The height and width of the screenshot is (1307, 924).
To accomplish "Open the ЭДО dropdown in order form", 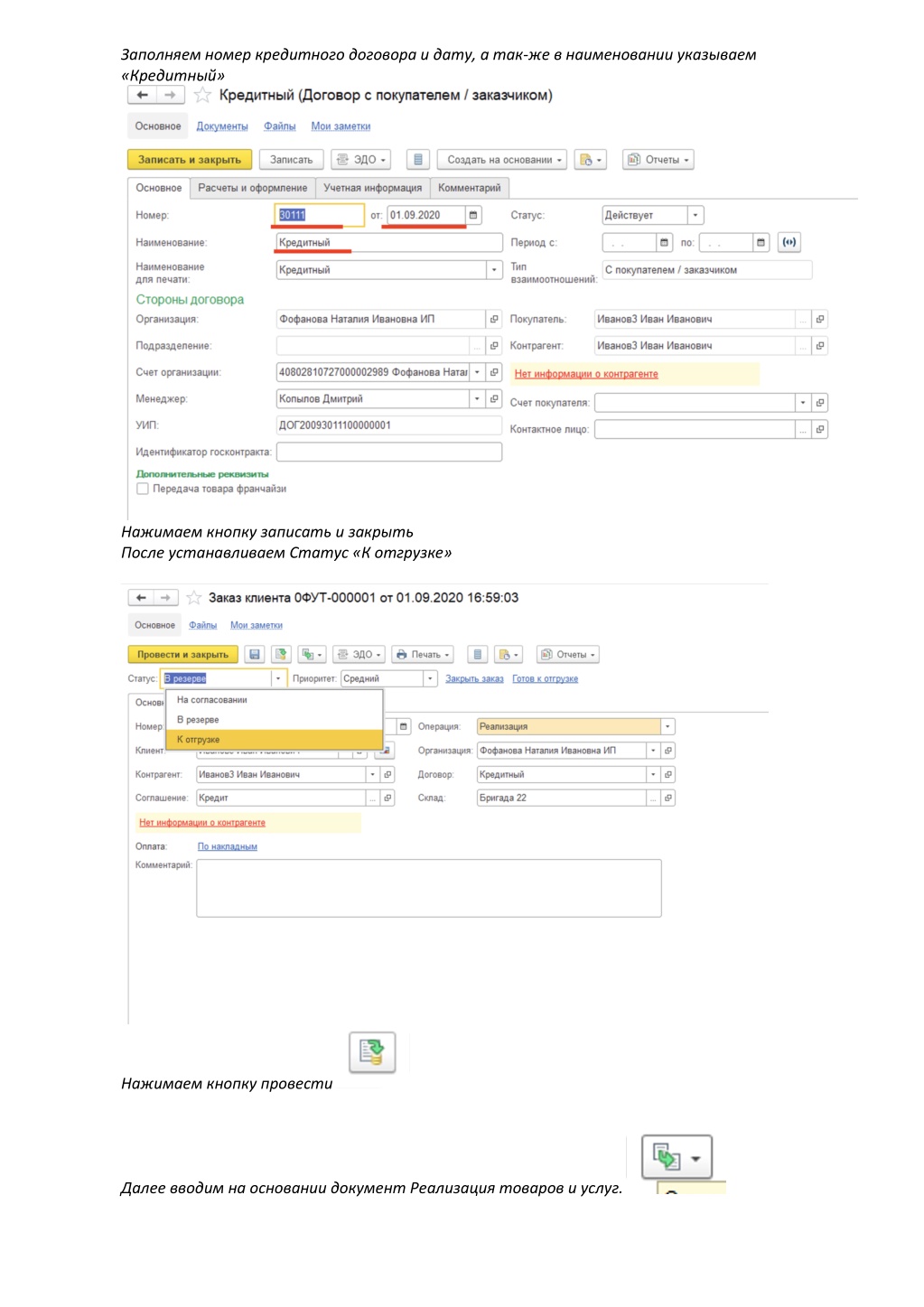I will [x=359, y=654].
